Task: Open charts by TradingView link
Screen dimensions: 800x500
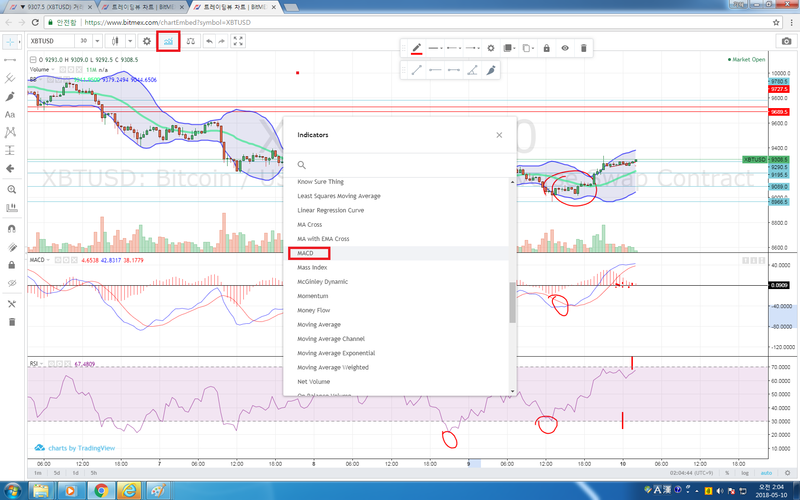Action: coord(74,448)
